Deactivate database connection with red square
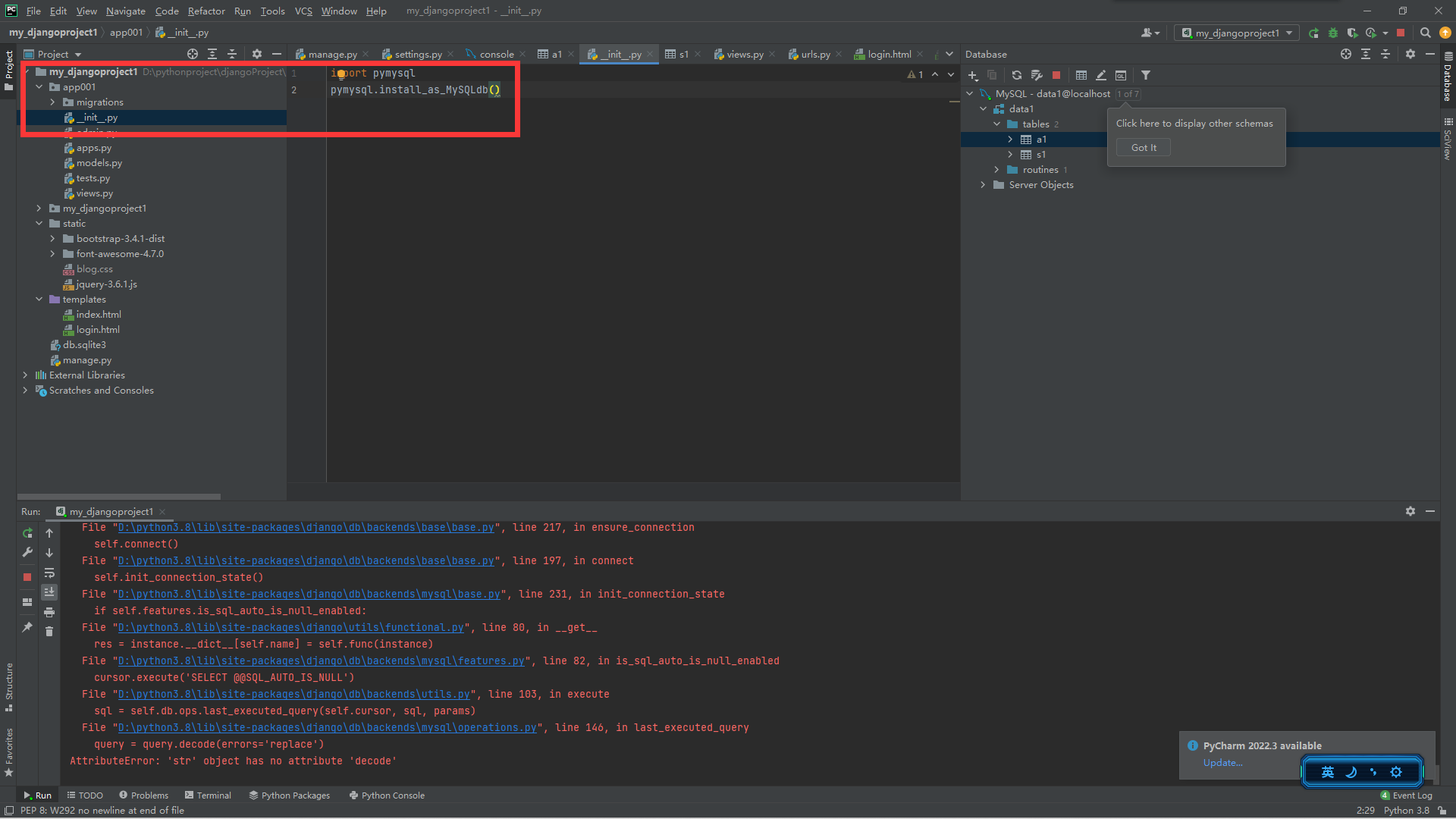1456x819 pixels. click(x=1056, y=75)
